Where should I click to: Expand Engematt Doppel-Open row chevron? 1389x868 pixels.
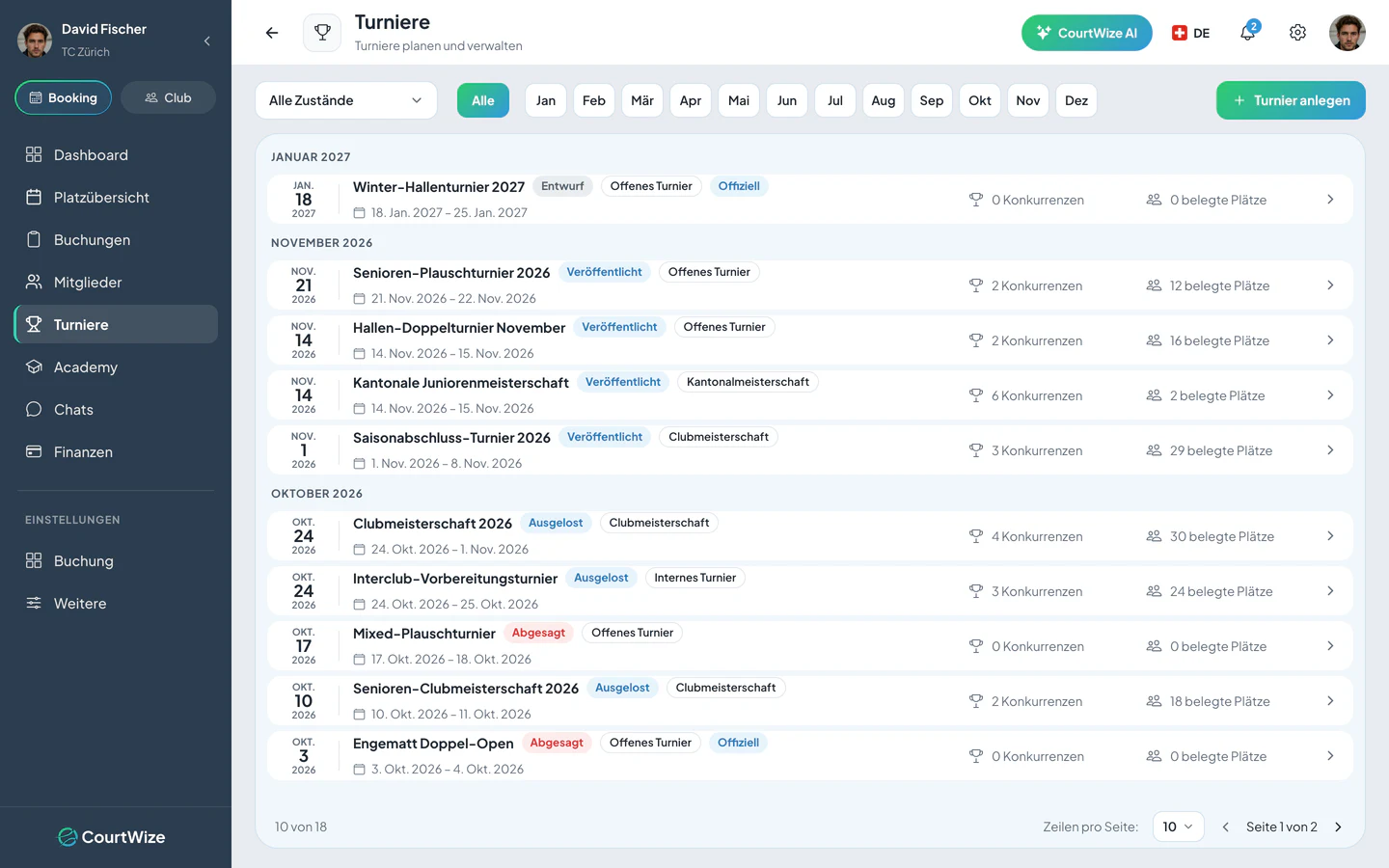click(x=1330, y=756)
